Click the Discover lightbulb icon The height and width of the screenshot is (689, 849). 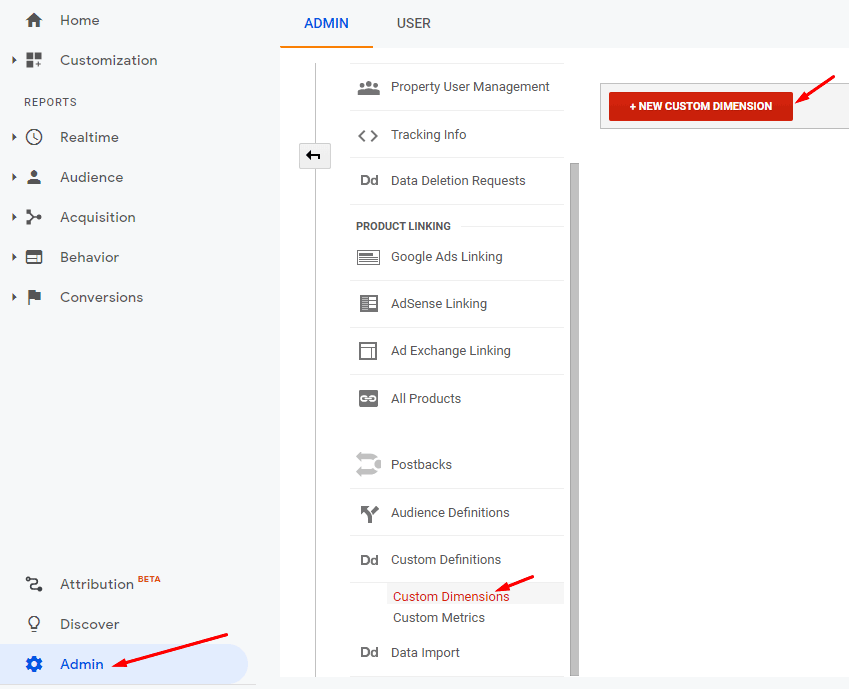34,624
